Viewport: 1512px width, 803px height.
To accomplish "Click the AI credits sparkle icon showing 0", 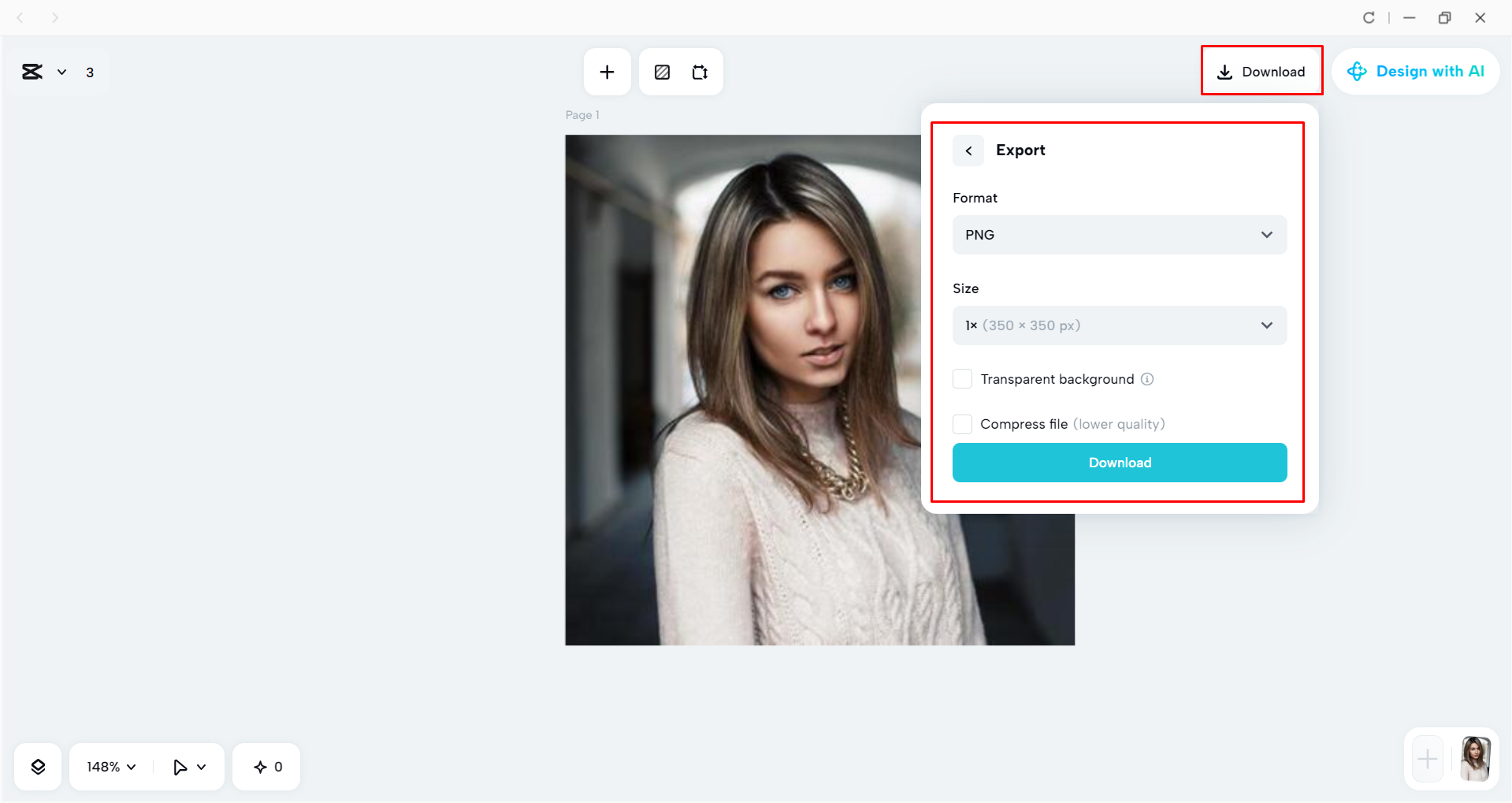I will (x=259, y=766).
